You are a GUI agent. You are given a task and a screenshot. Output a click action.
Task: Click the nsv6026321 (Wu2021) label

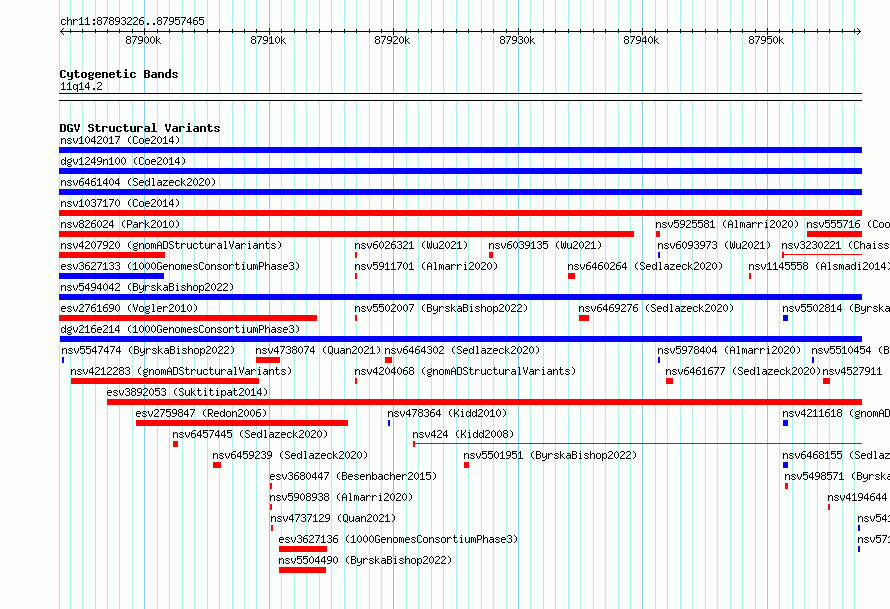(412, 245)
